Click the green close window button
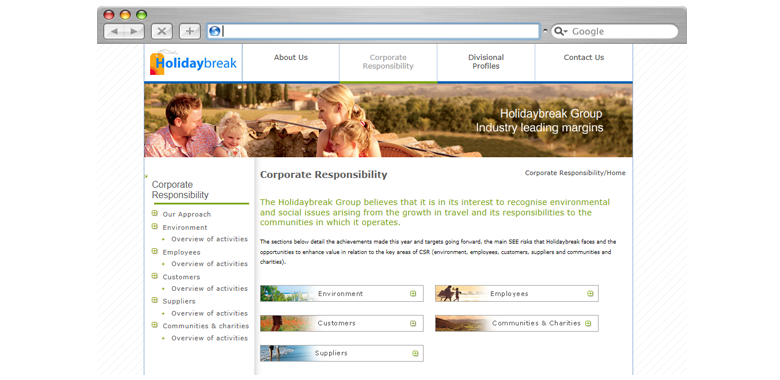Screen dimensions: 780x380 point(142,14)
